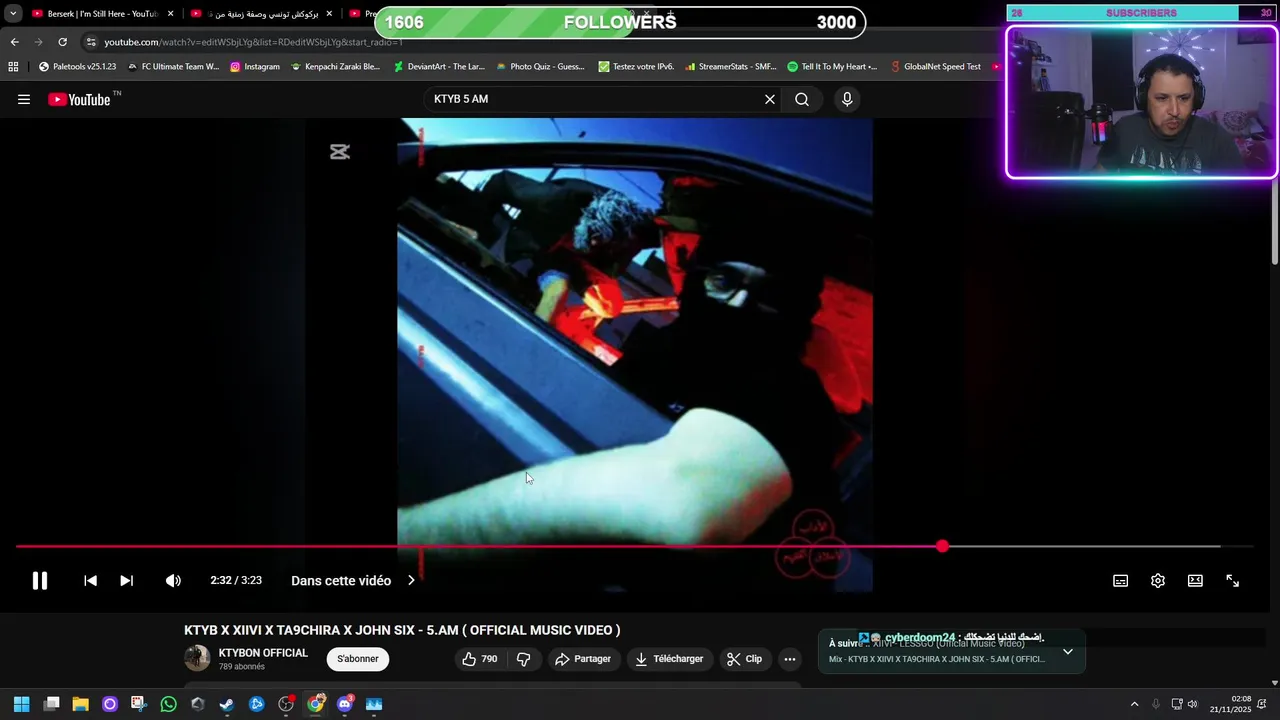Open the 'Tell It To My Heart' Spotify bookmark
The width and height of the screenshot is (1280, 720).
coord(832,67)
